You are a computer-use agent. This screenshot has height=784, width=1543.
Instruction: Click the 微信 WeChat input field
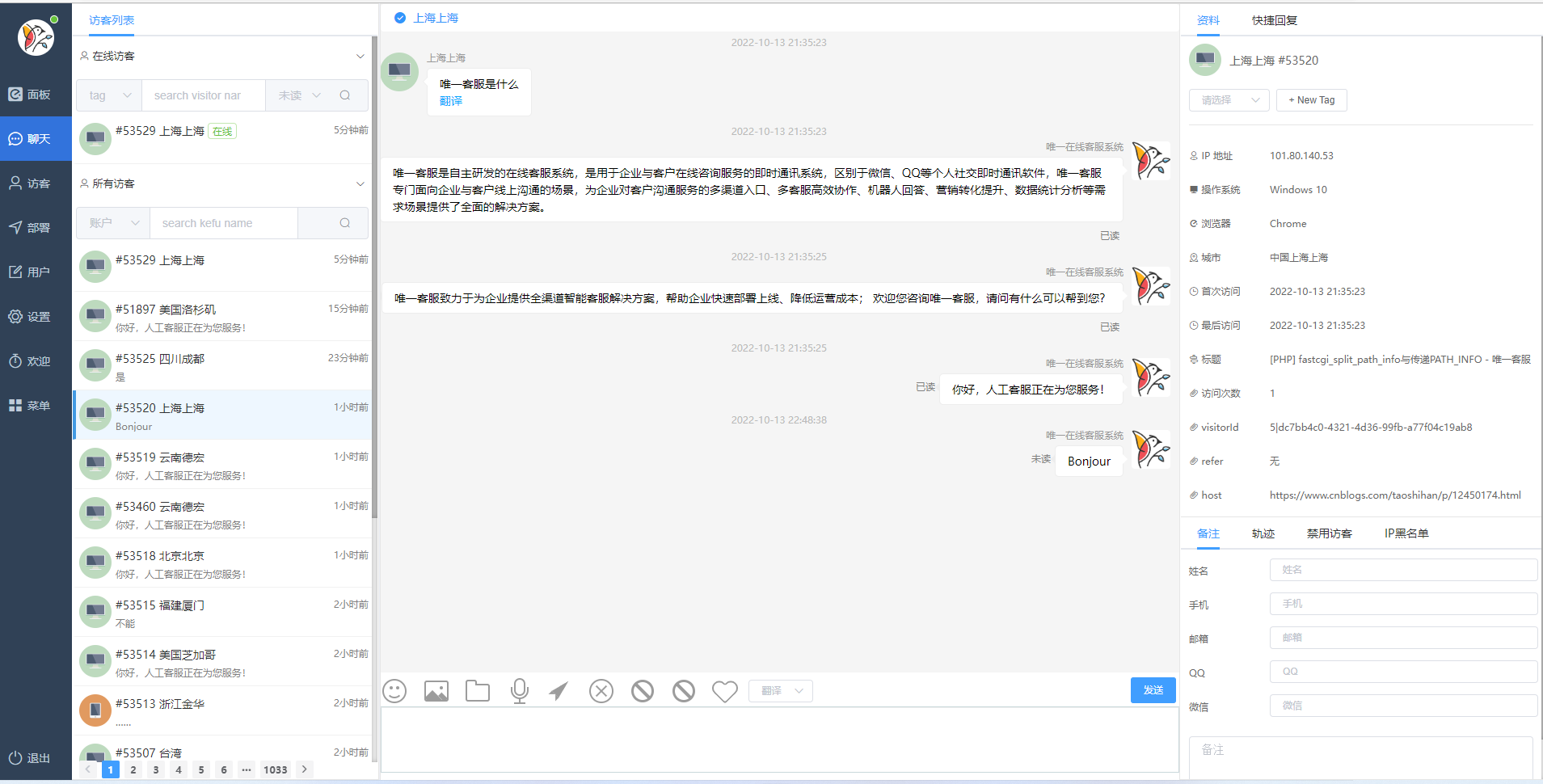(1404, 706)
